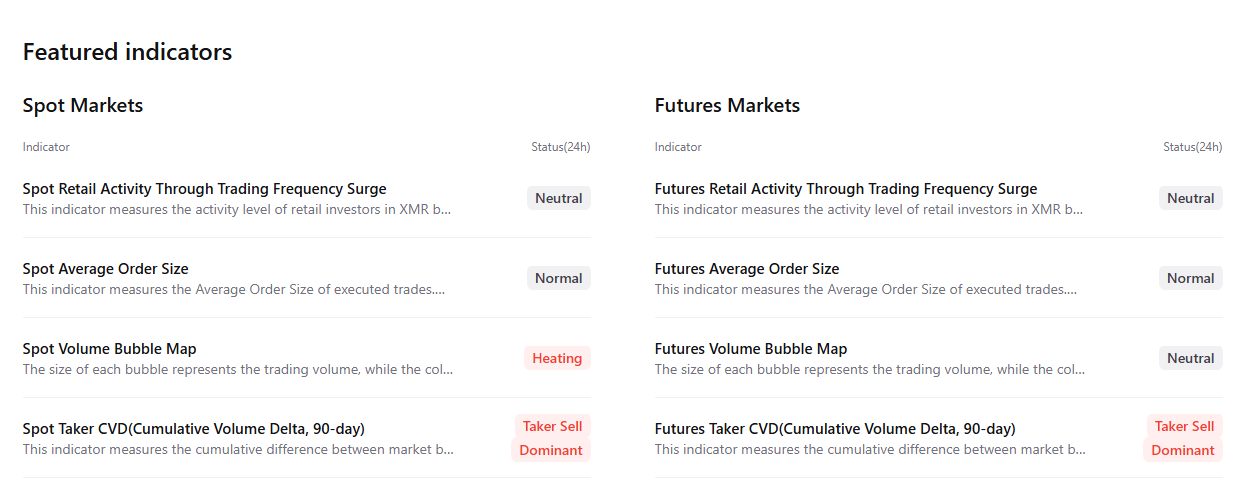Click Normal badge for Futures Average Order Size
Viewport: 1256px width, 484px height.
[x=1190, y=278]
